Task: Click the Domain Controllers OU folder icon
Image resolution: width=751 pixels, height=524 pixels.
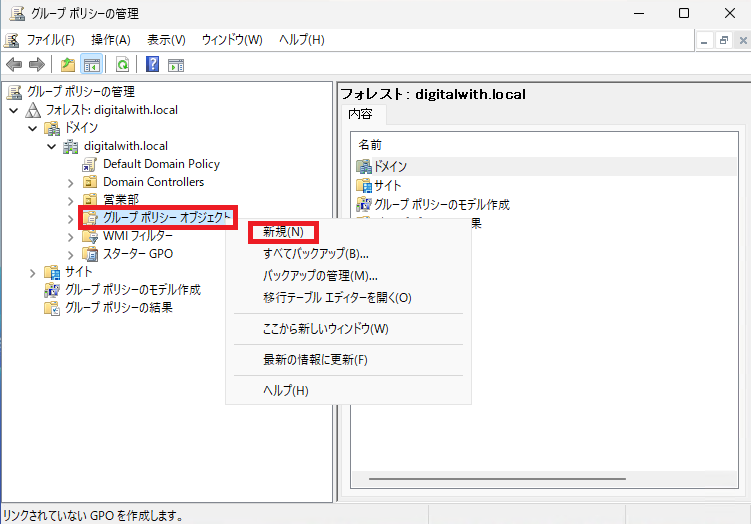Action: tap(90, 182)
